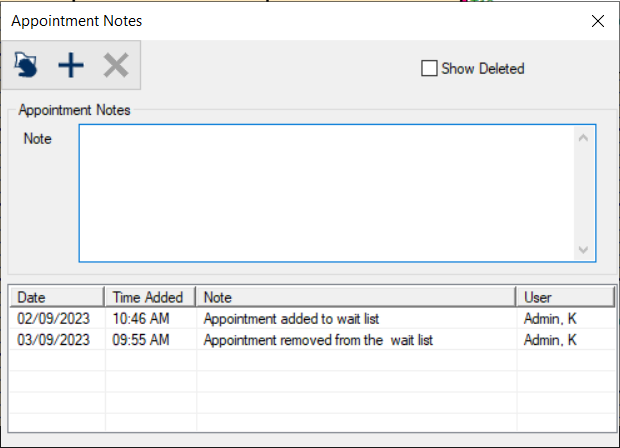The height and width of the screenshot is (448, 620).
Task: Click the Show Deleted label text
Action: (x=483, y=69)
